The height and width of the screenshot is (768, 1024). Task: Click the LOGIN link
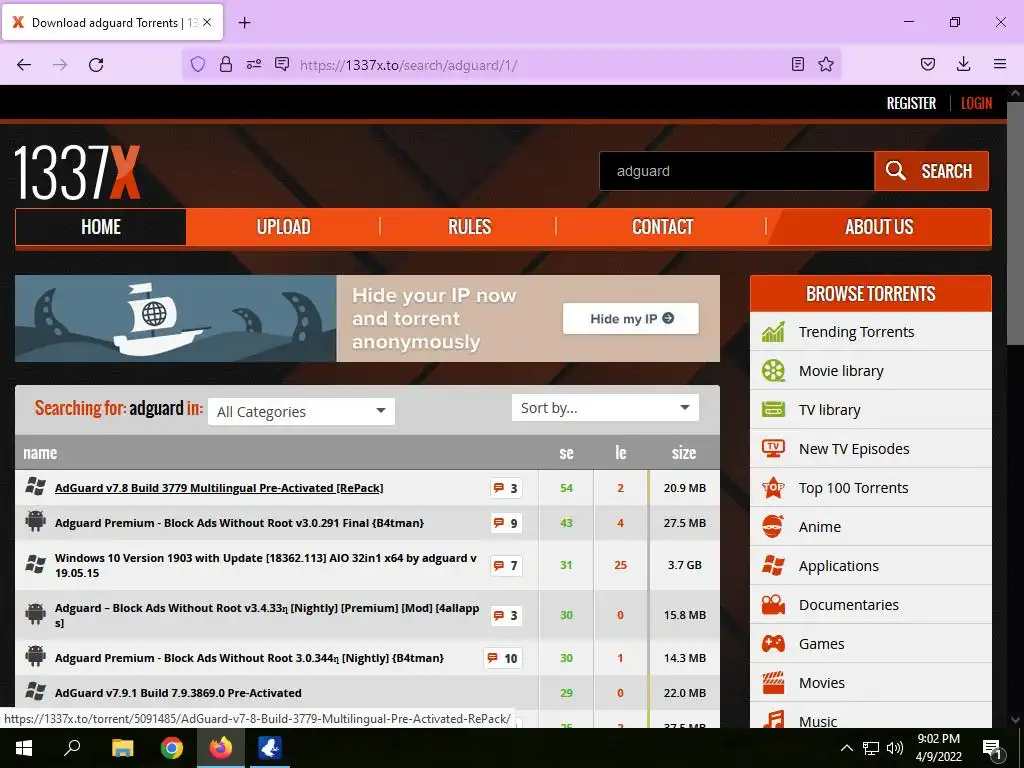point(976,103)
